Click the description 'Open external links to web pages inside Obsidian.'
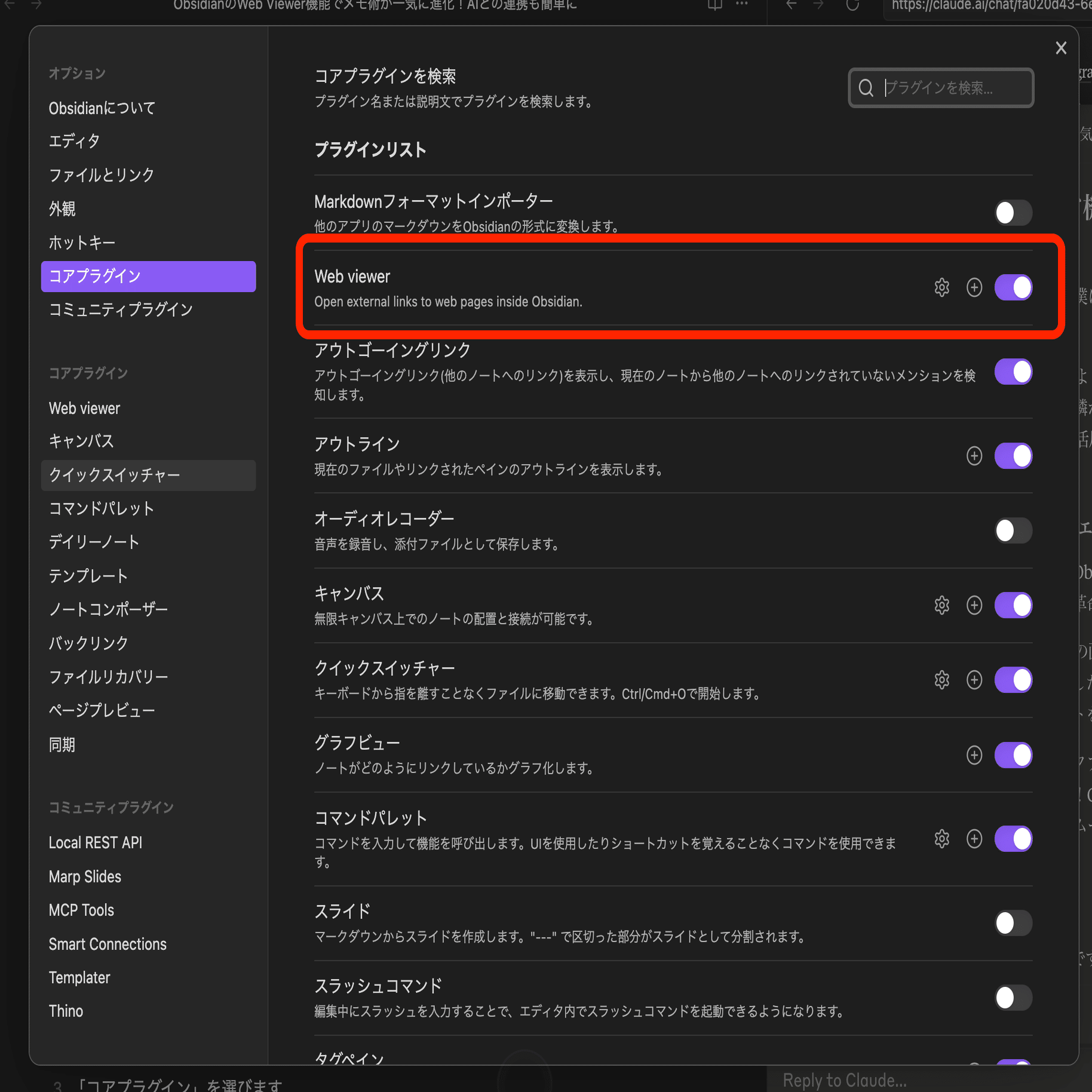This screenshot has height=1092, width=1092. [448, 302]
